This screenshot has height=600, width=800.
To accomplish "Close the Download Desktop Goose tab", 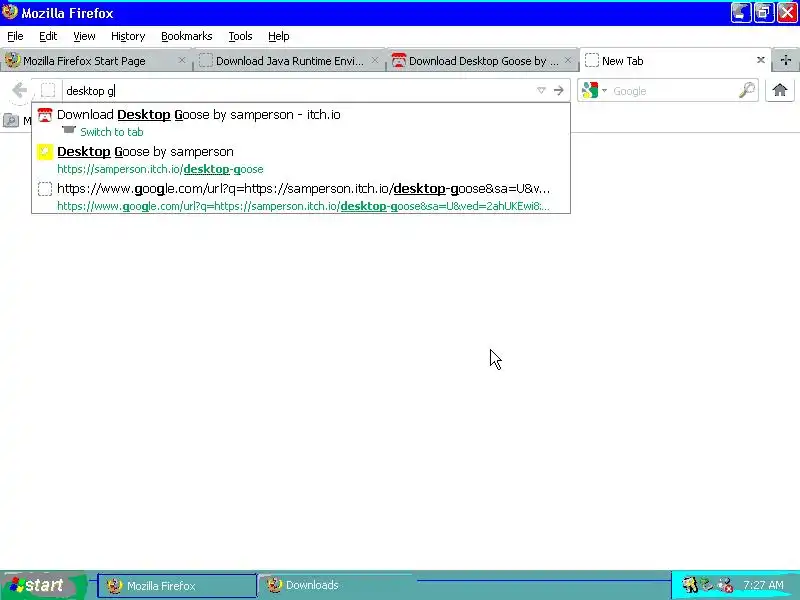I will click(568, 60).
